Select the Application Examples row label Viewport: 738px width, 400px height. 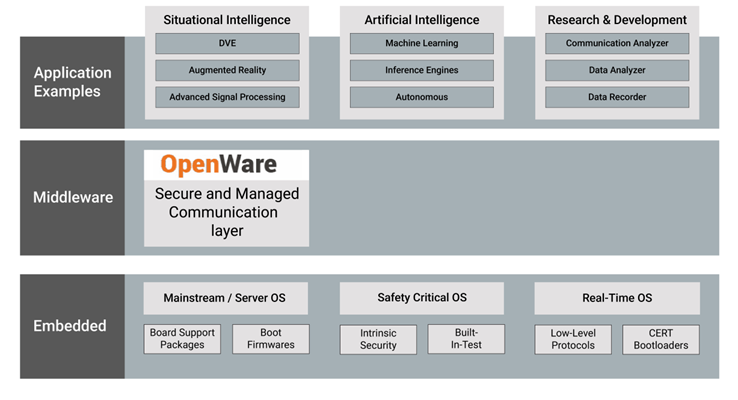pyautogui.click(x=71, y=82)
